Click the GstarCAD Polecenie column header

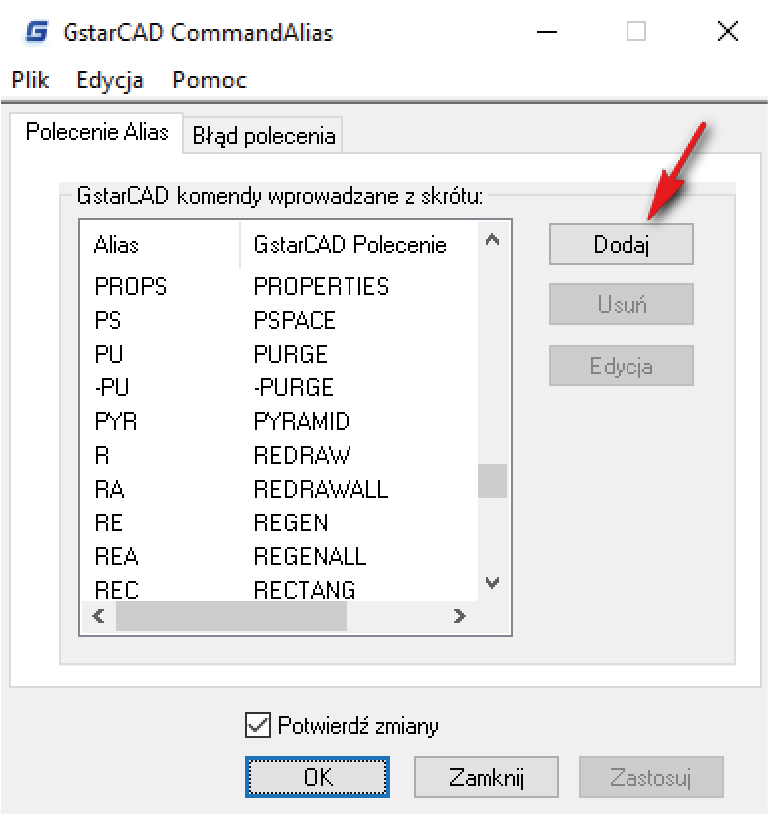[x=350, y=245]
